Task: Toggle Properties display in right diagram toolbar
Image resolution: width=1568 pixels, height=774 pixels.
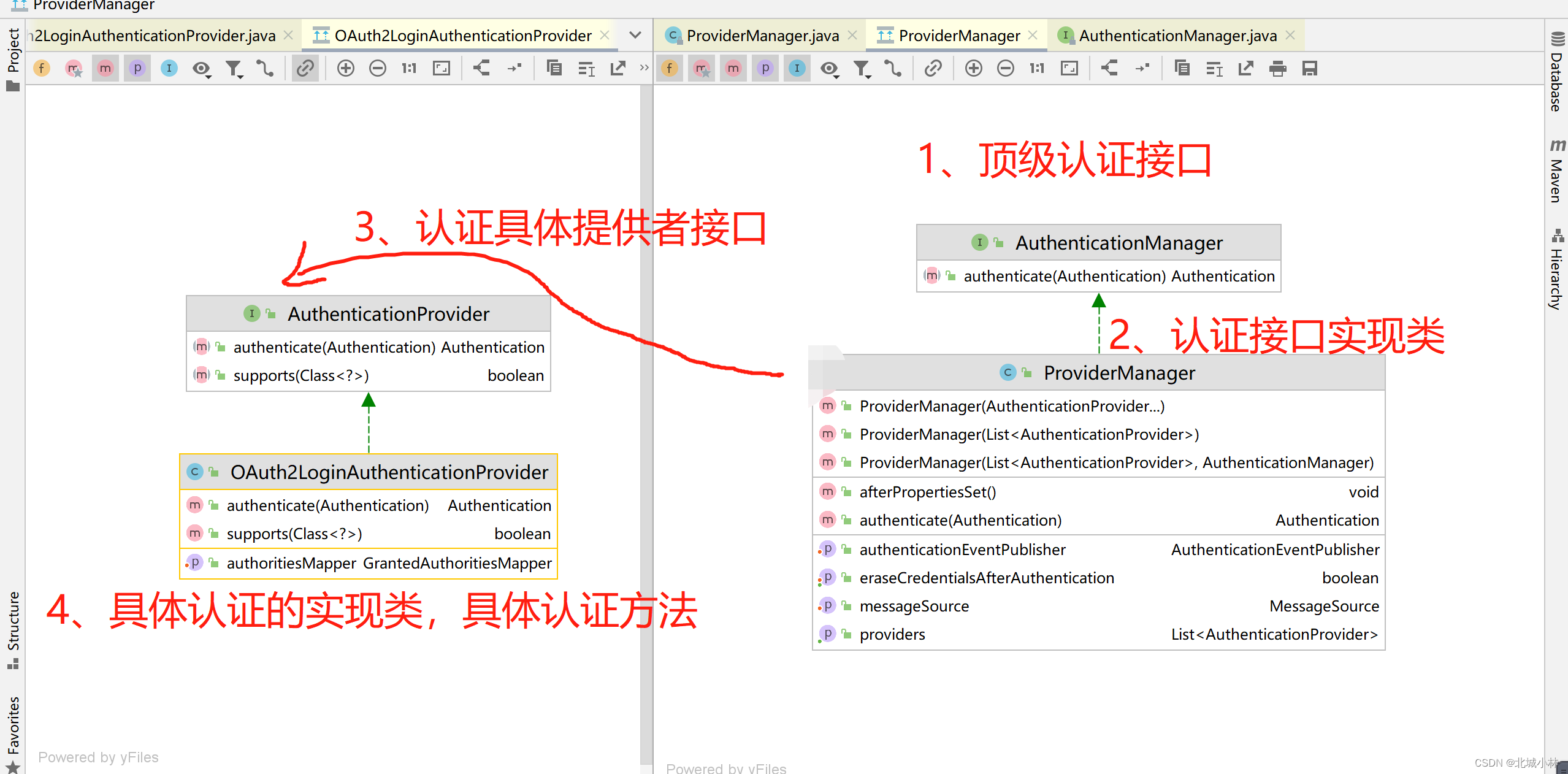Action: click(765, 68)
